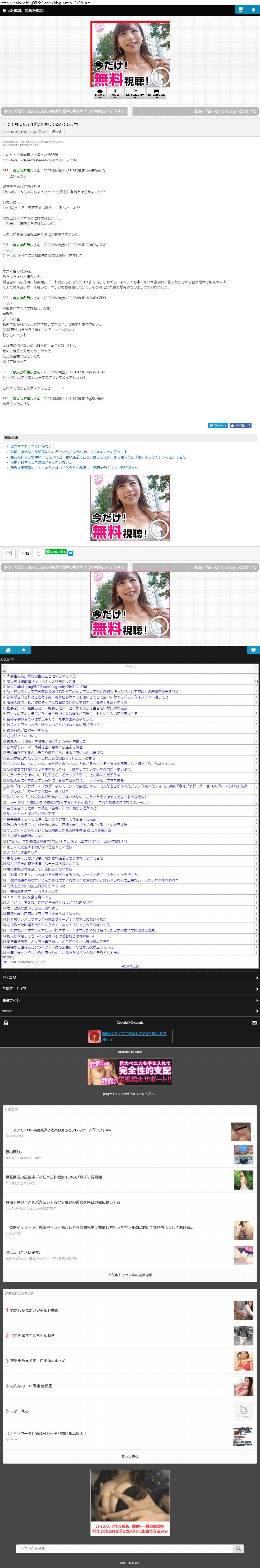Click the Tweet share button
Image resolution: width=260 pixels, height=1568 pixels.
[218, 426]
